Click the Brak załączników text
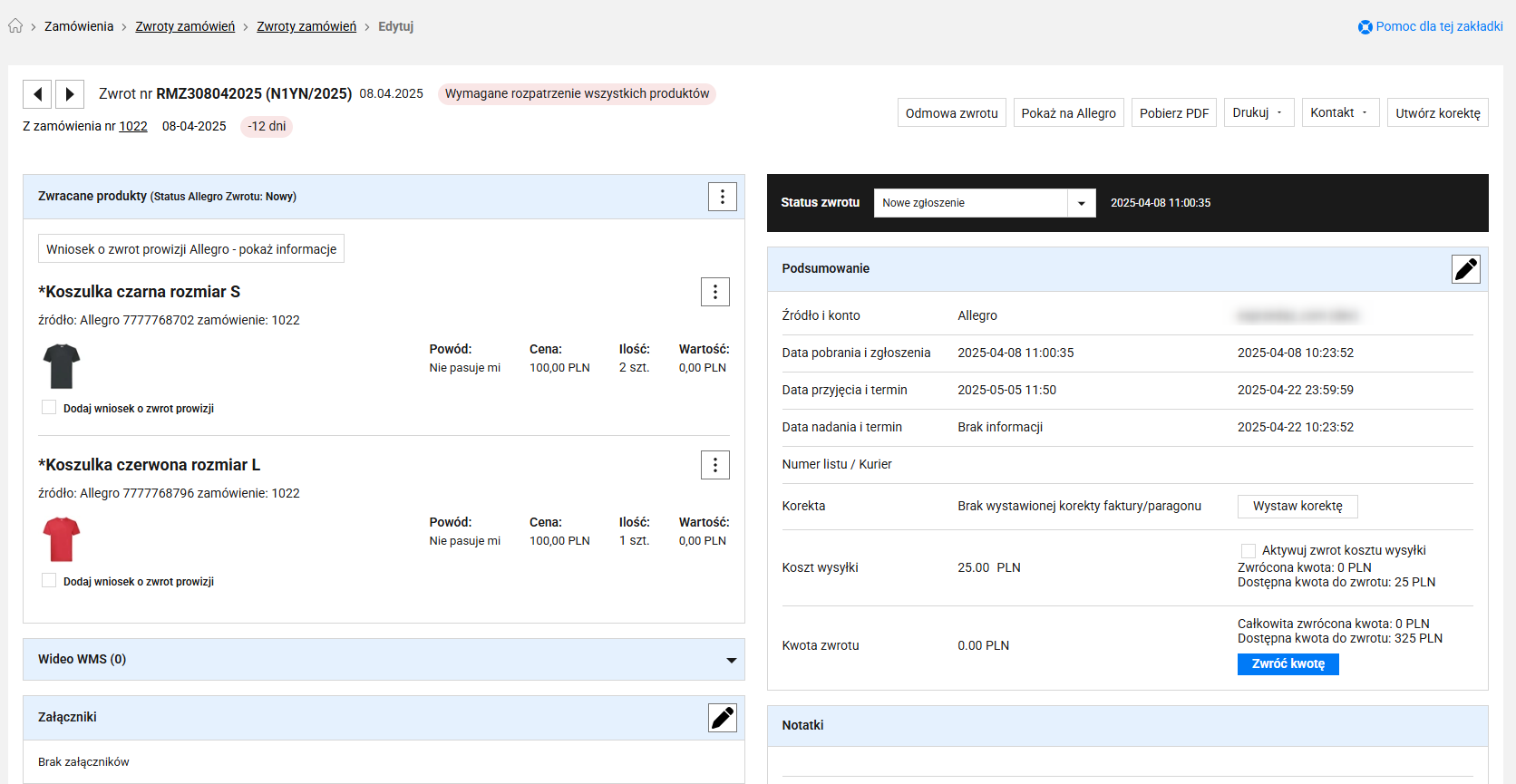 pyautogui.click(x=83, y=762)
